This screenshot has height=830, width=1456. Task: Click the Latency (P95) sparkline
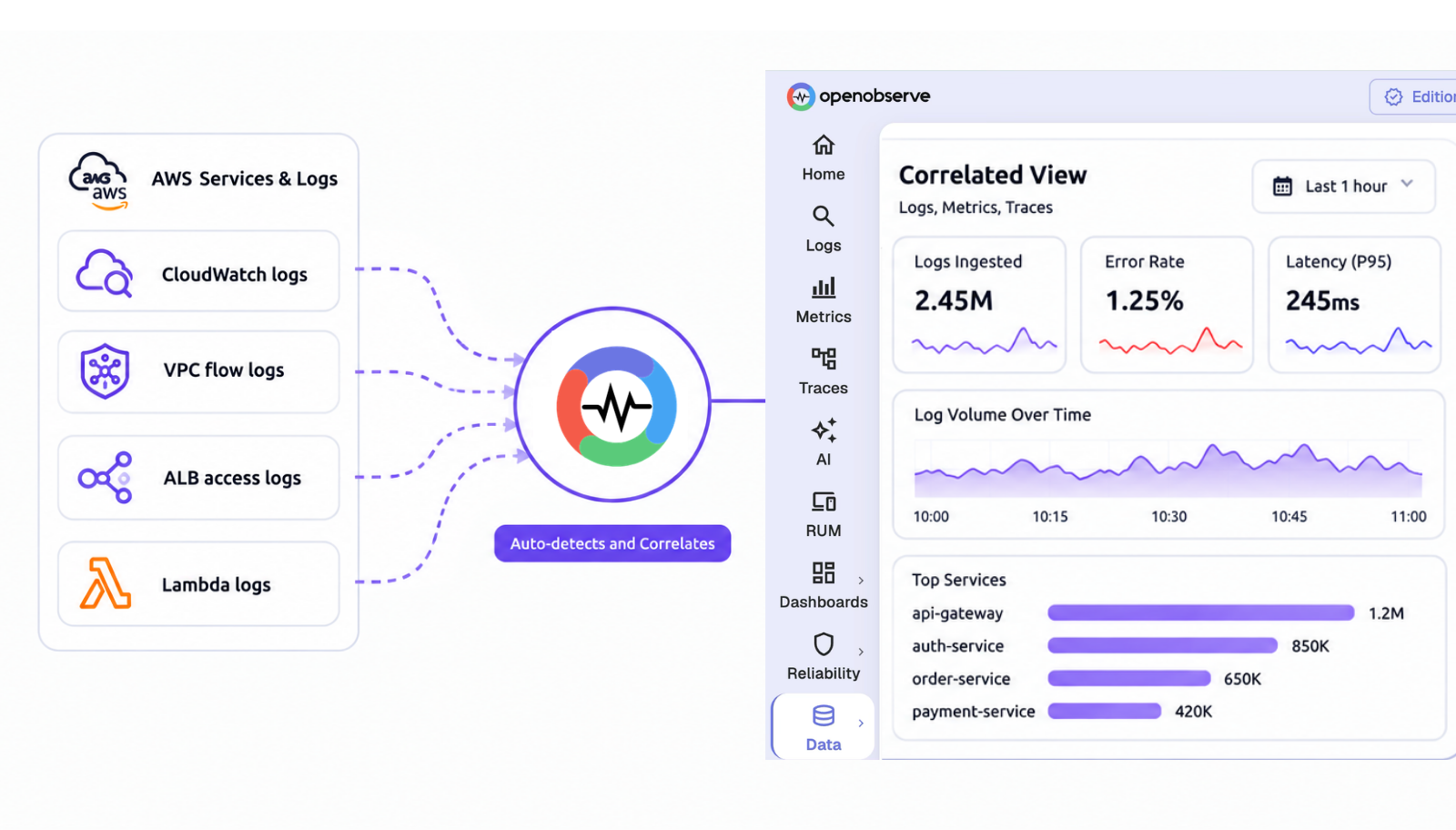click(x=1359, y=341)
